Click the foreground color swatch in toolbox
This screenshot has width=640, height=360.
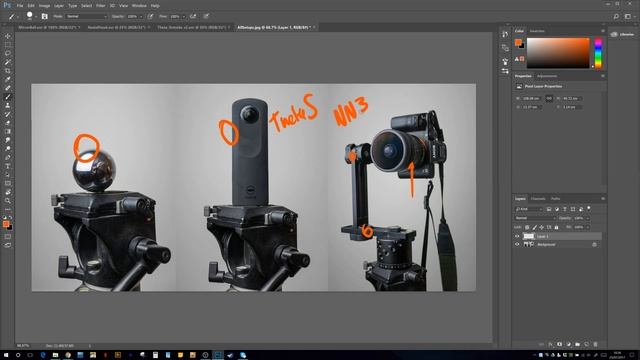(6, 224)
